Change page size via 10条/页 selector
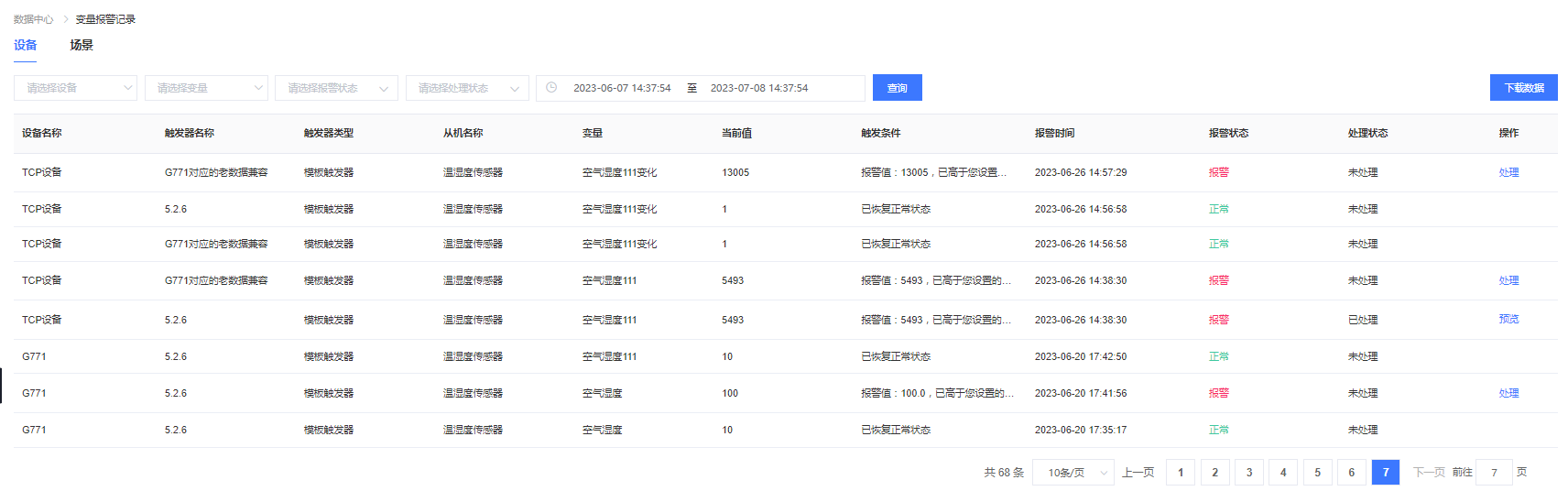This screenshot has height=502, width=1568. point(1073,473)
